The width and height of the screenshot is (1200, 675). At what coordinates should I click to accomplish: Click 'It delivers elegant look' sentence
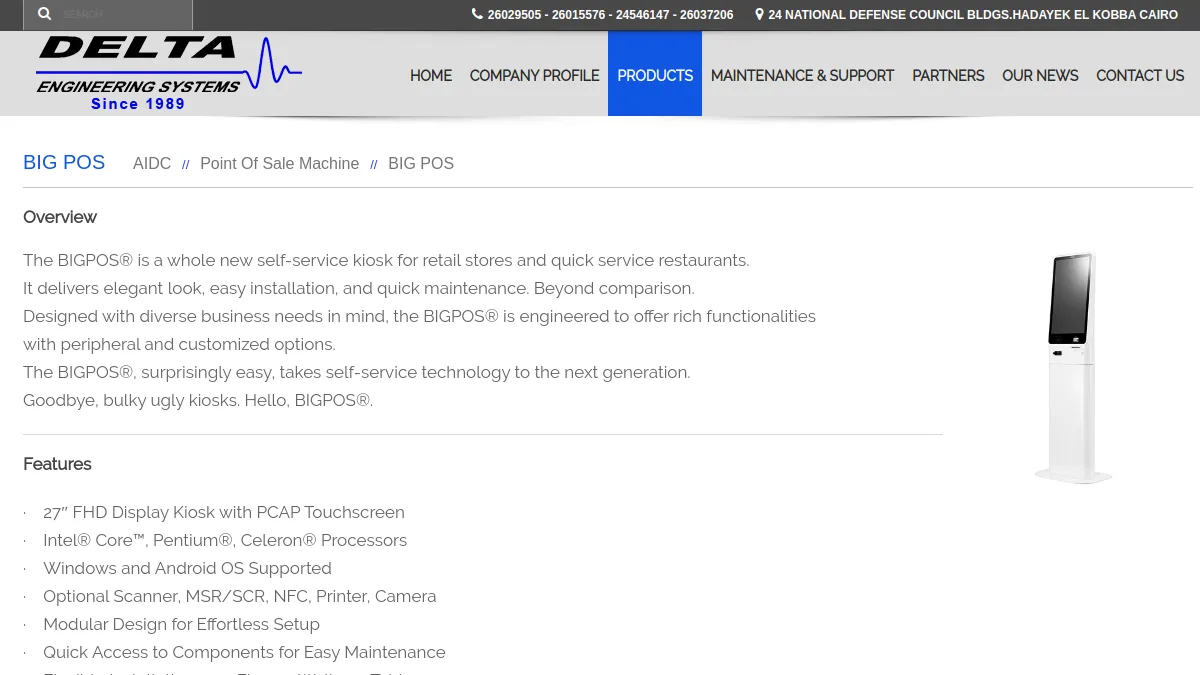[x=359, y=288]
